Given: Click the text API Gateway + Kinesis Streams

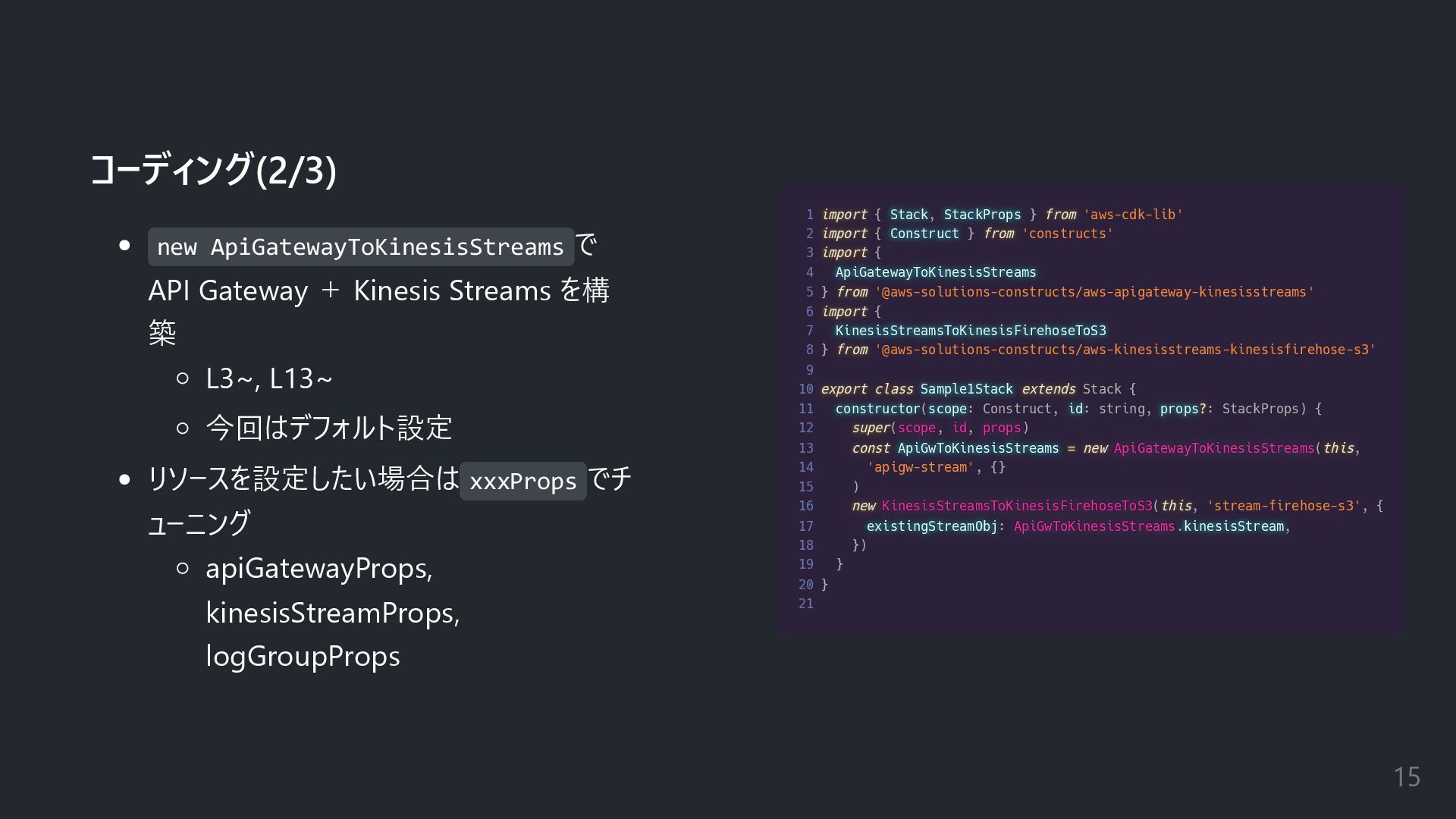Looking at the screenshot, I should [350, 291].
